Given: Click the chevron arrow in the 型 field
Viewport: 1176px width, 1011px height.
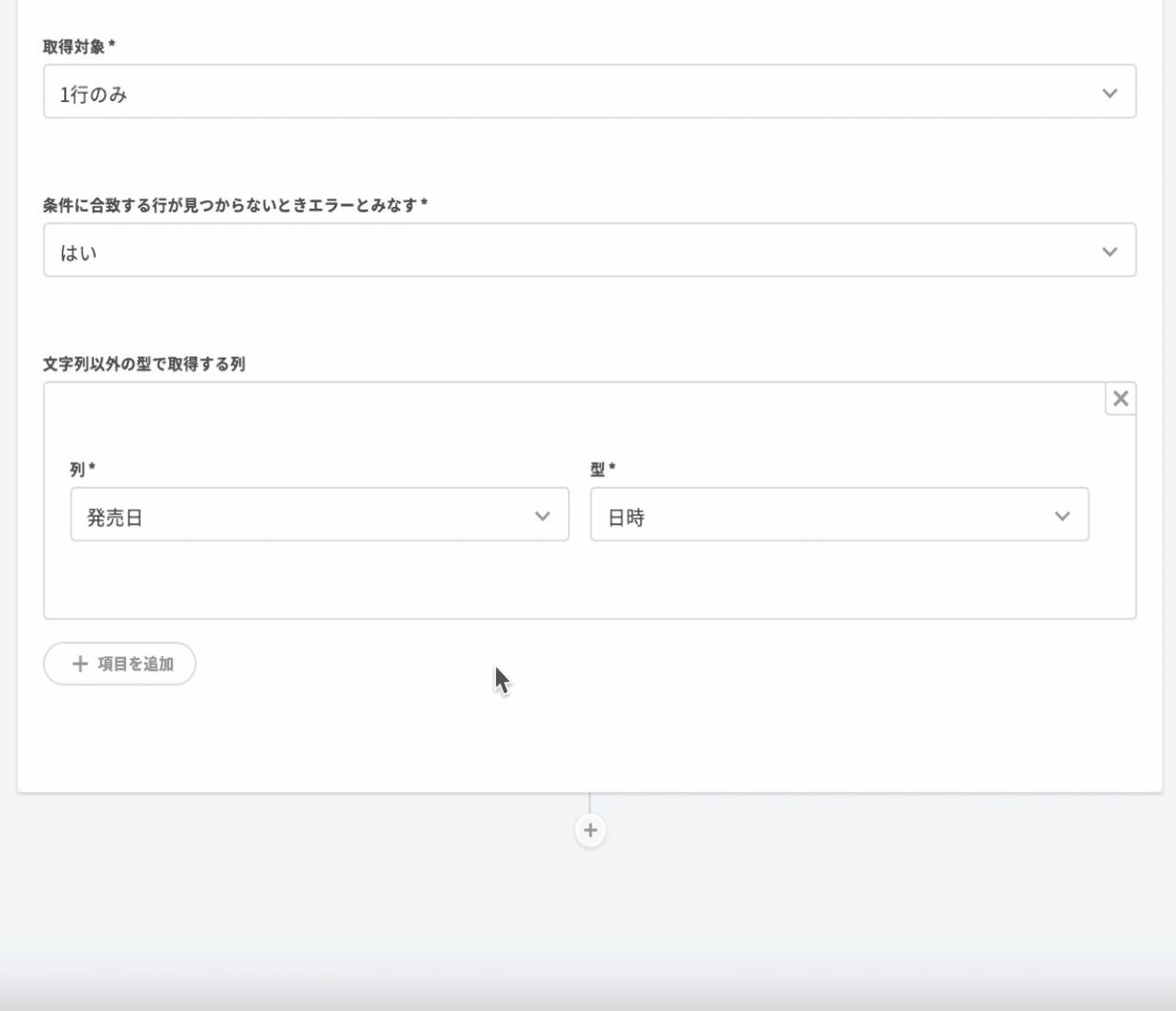Looking at the screenshot, I should [1062, 517].
